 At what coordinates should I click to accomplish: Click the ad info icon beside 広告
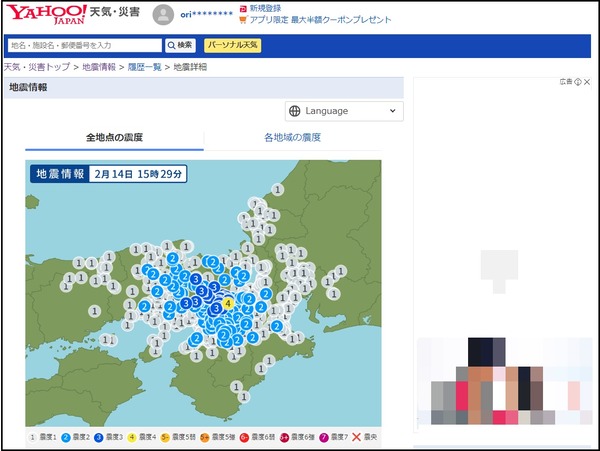tap(578, 81)
